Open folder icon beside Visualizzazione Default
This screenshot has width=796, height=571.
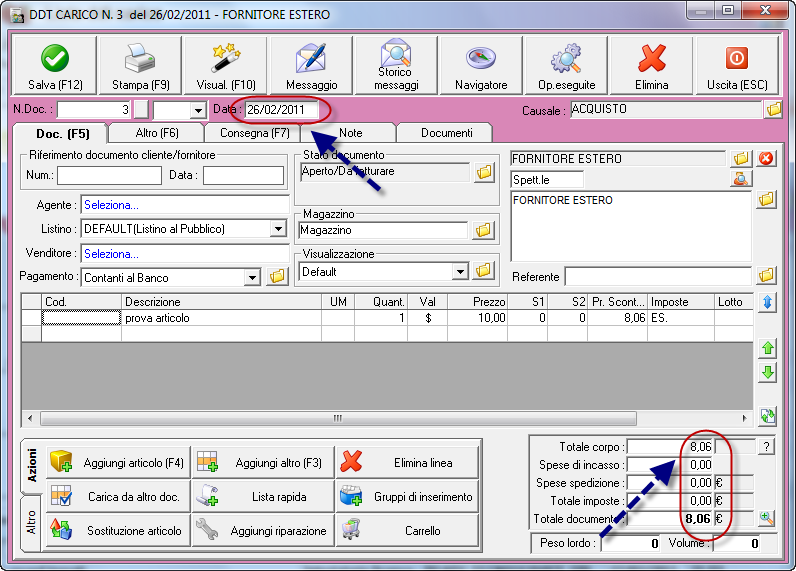point(483,271)
